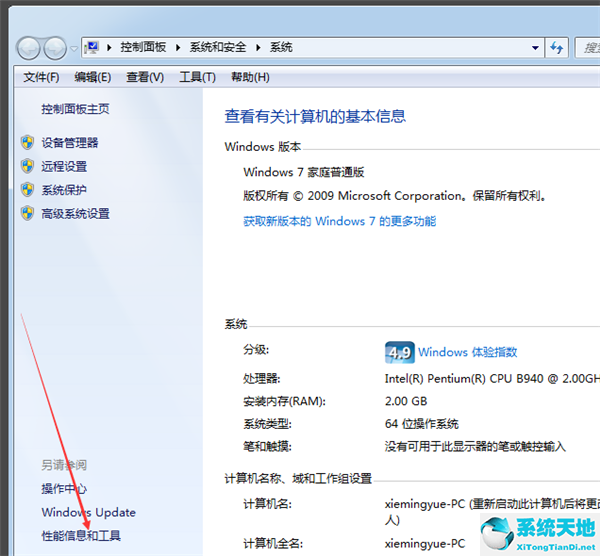Viewport: 600px width, 556px height.
Task: Select the 系统和安全 breadcrumb
Action: 218,47
